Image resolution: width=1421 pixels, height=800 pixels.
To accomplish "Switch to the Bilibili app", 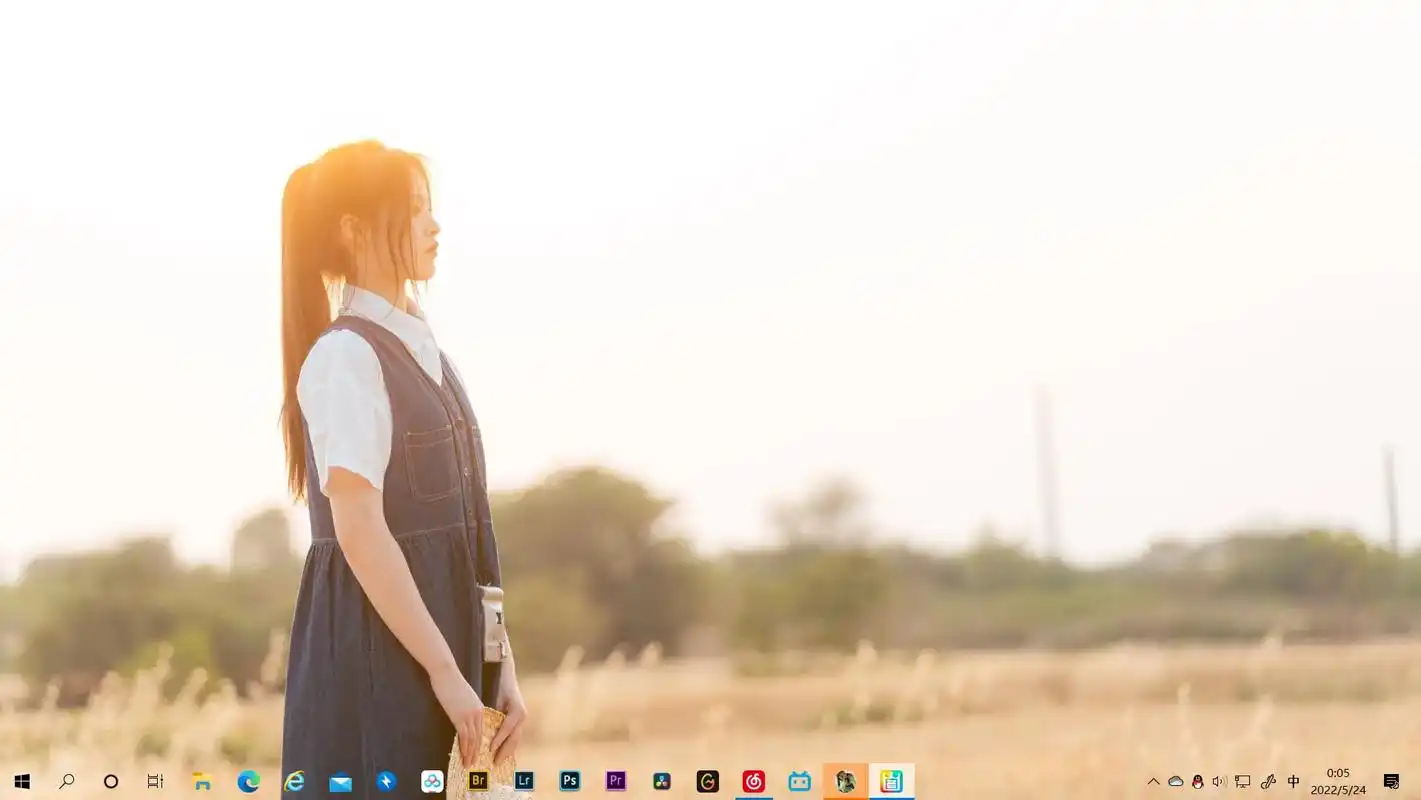I will coord(800,781).
